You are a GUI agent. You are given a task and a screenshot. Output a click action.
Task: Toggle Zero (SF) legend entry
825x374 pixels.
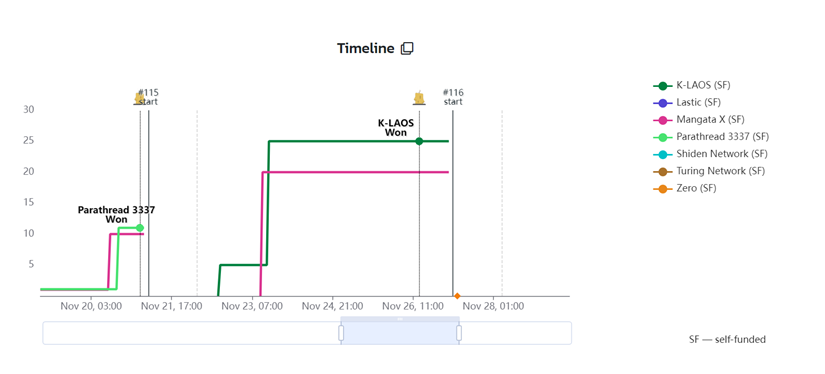coord(685,188)
